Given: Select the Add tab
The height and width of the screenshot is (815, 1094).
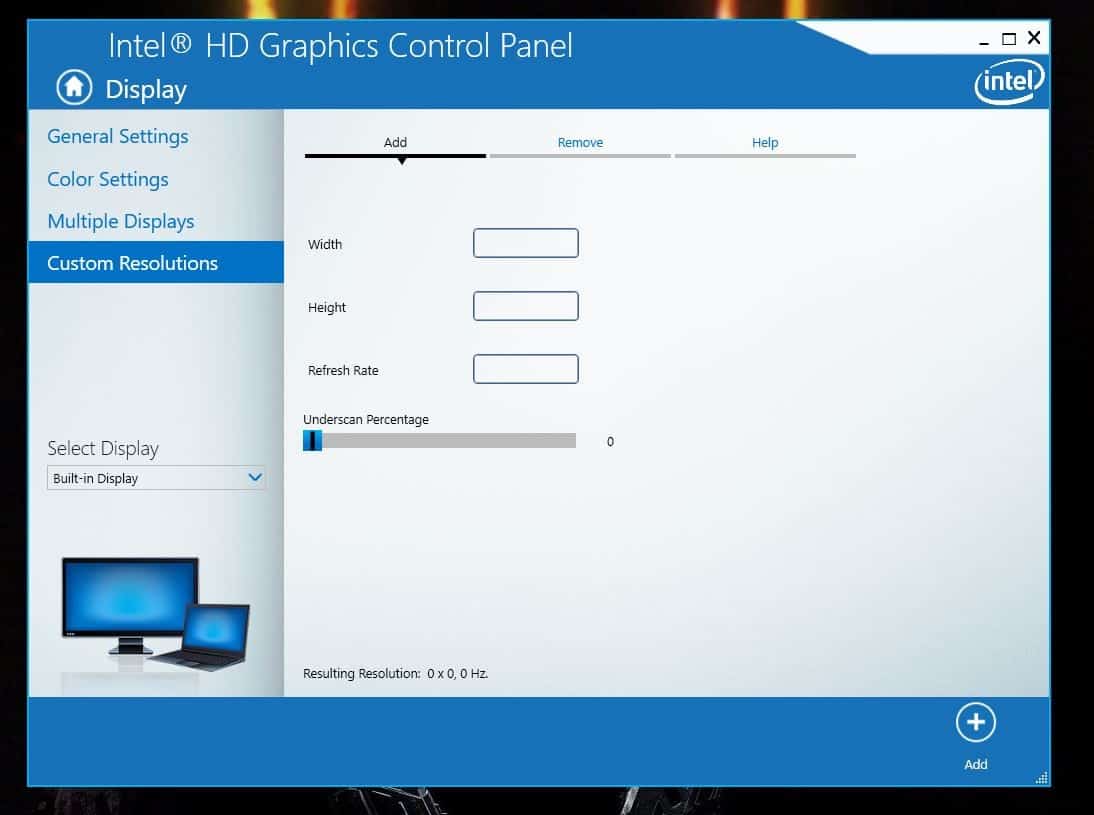Looking at the screenshot, I should click(395, 142).
